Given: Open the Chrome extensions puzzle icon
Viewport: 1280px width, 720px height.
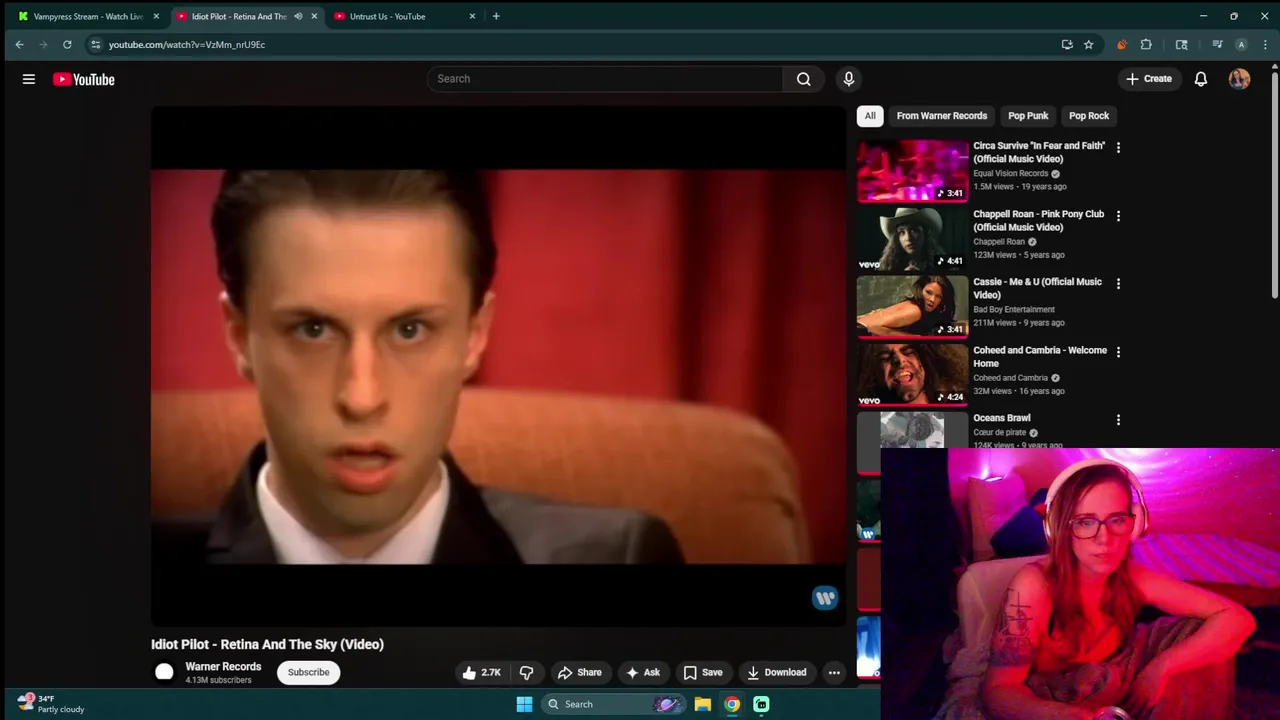Looking at the screenshot, I should 1146,44.
